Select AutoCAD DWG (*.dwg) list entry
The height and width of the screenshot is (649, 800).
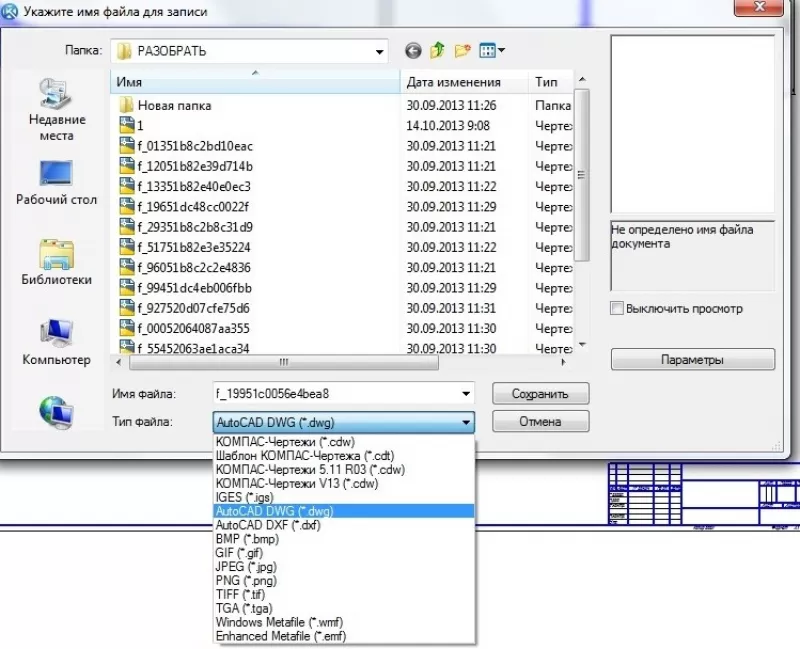click(344, 511)
